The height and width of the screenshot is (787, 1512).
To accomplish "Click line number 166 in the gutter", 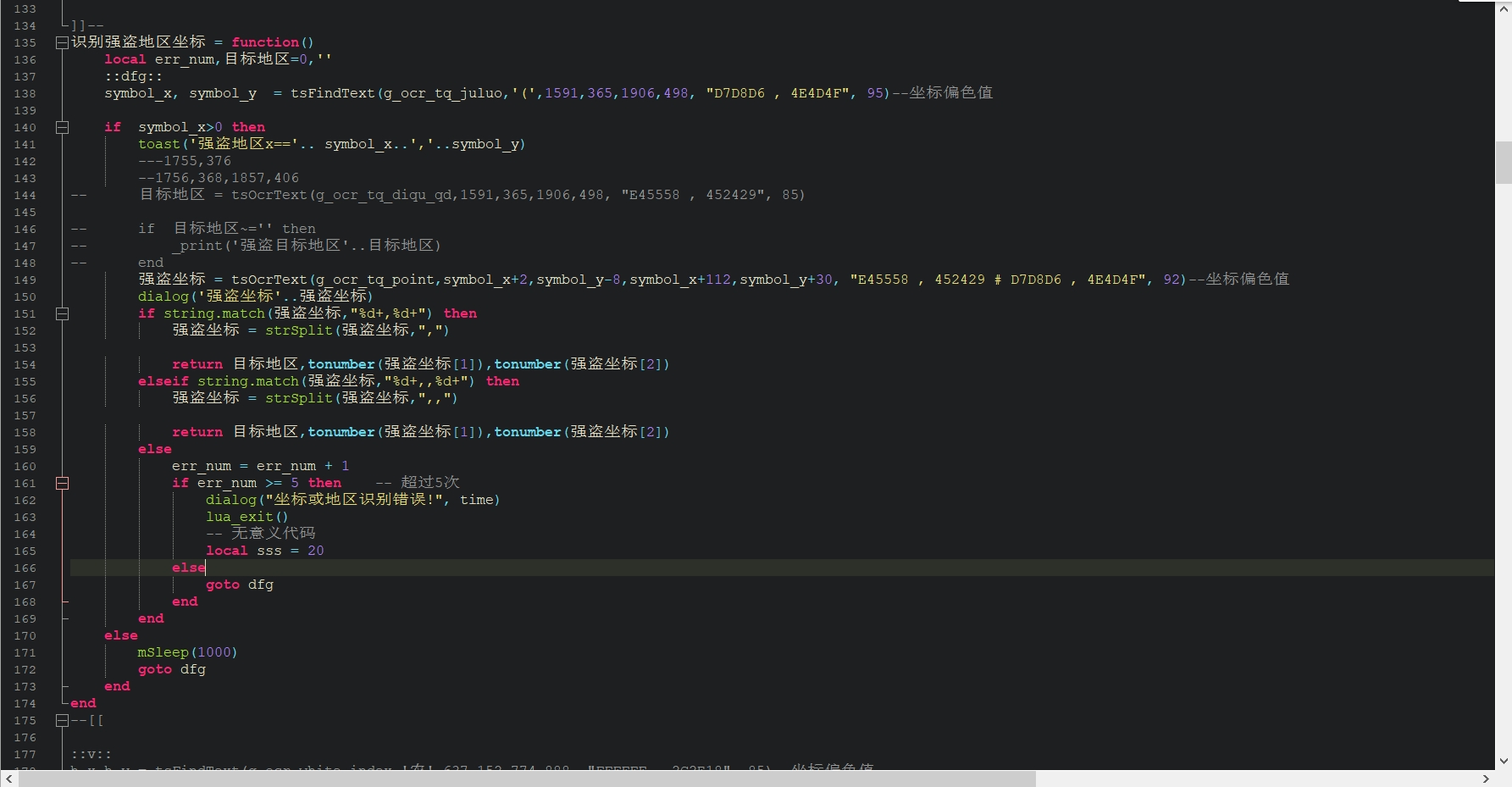I will pos(25,568).
